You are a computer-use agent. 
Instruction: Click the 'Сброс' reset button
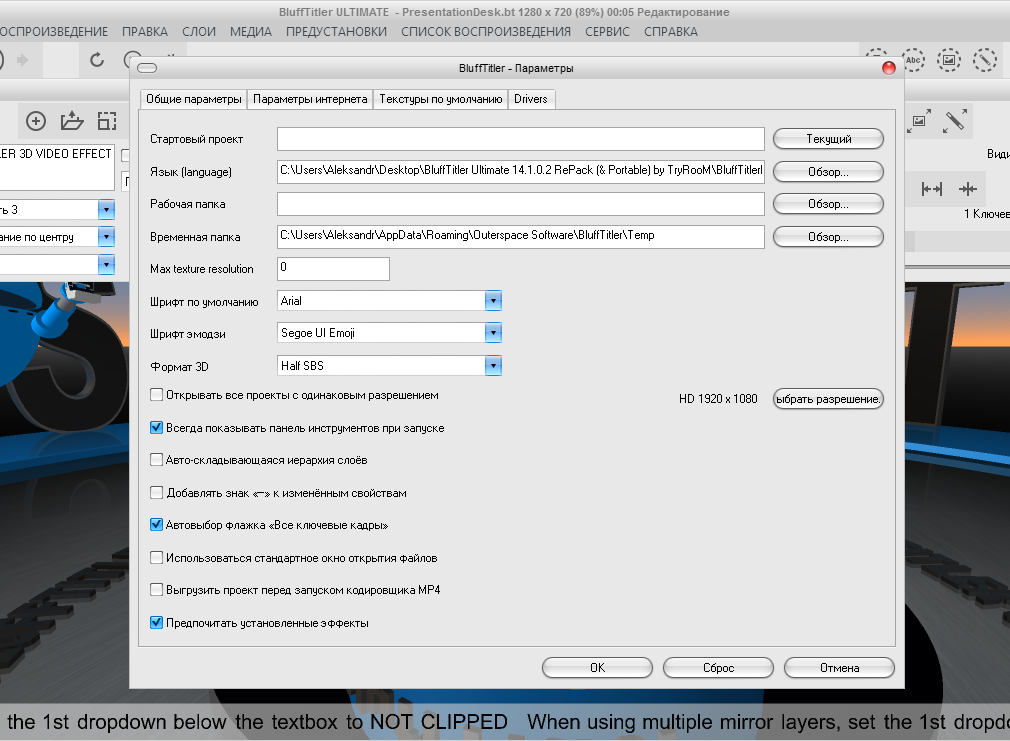click(718, 668)
